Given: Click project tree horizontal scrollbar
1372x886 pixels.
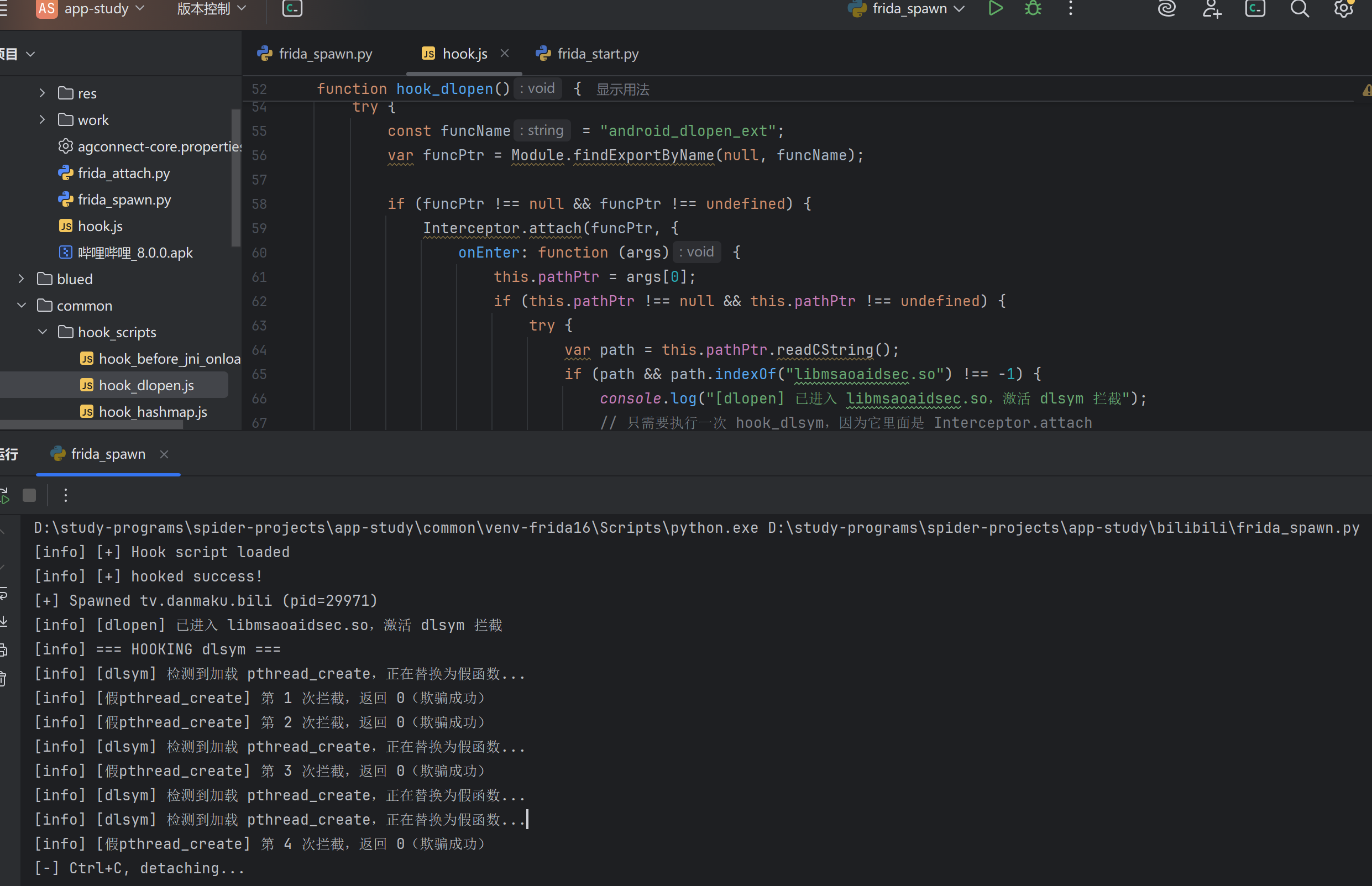Looking at the screenshot, I should tap(91, 425).
